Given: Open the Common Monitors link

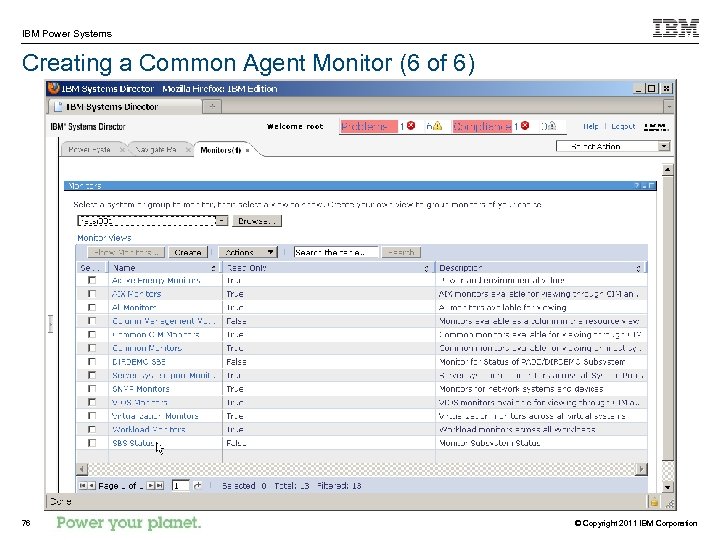Looking at the screenshot, I should (147, 348).
